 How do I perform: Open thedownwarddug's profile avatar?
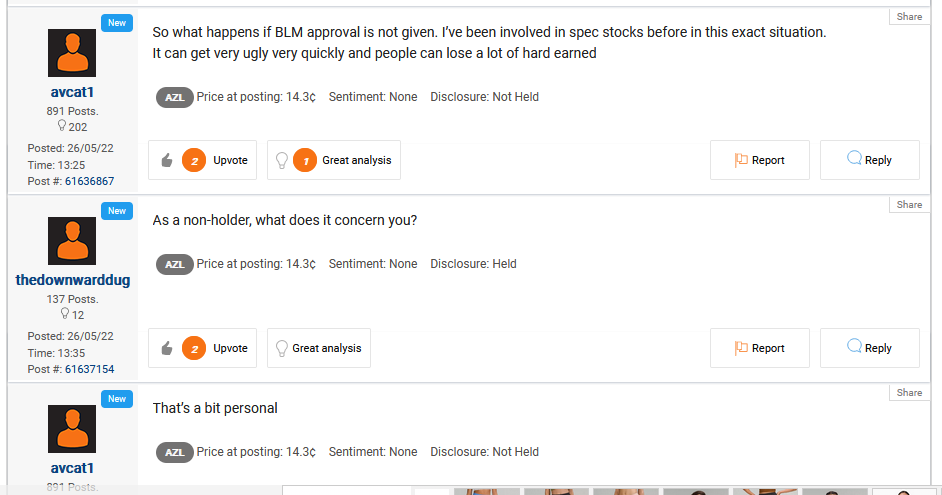72,241
